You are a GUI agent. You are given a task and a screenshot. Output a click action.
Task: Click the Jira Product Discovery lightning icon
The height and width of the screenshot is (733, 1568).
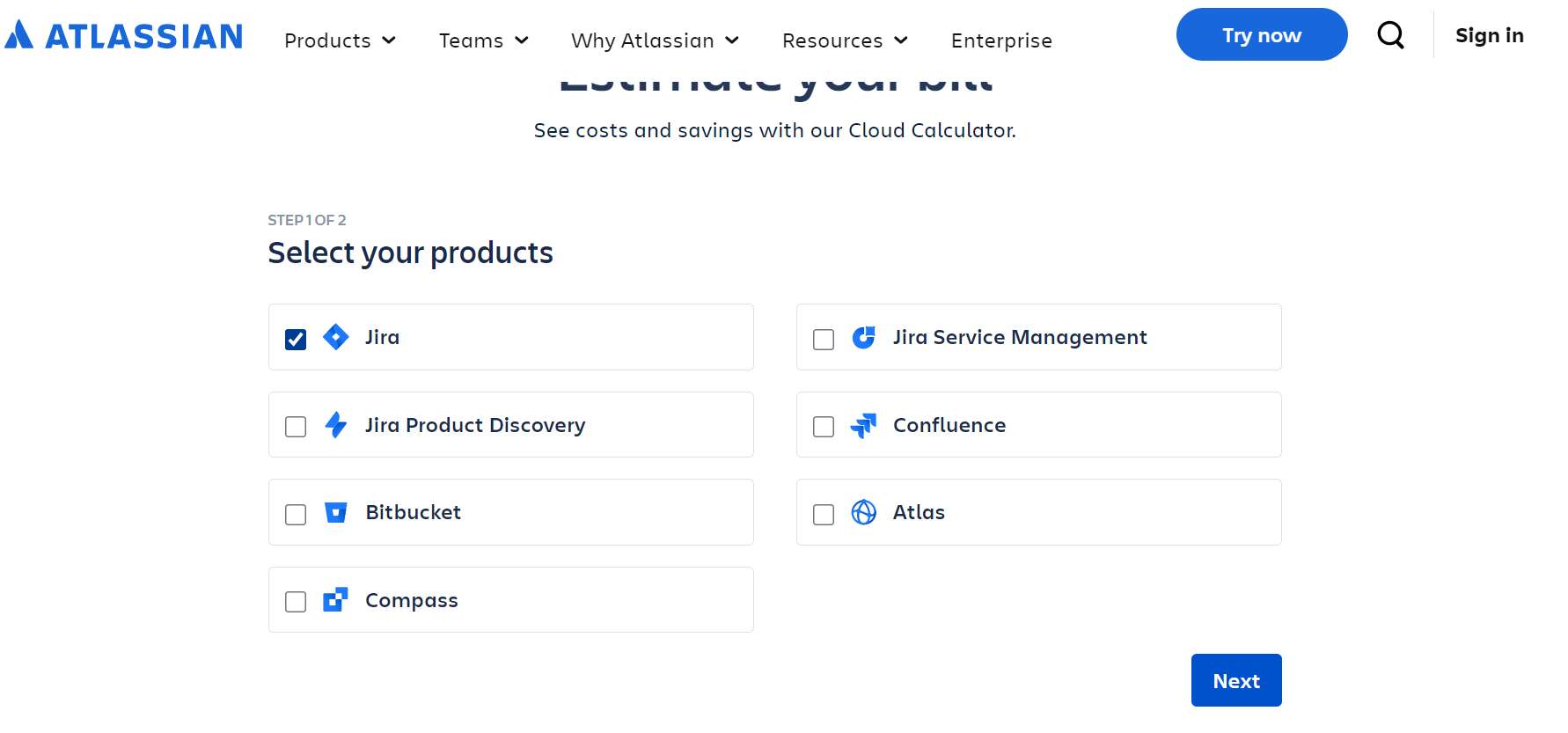click(336, 425)
